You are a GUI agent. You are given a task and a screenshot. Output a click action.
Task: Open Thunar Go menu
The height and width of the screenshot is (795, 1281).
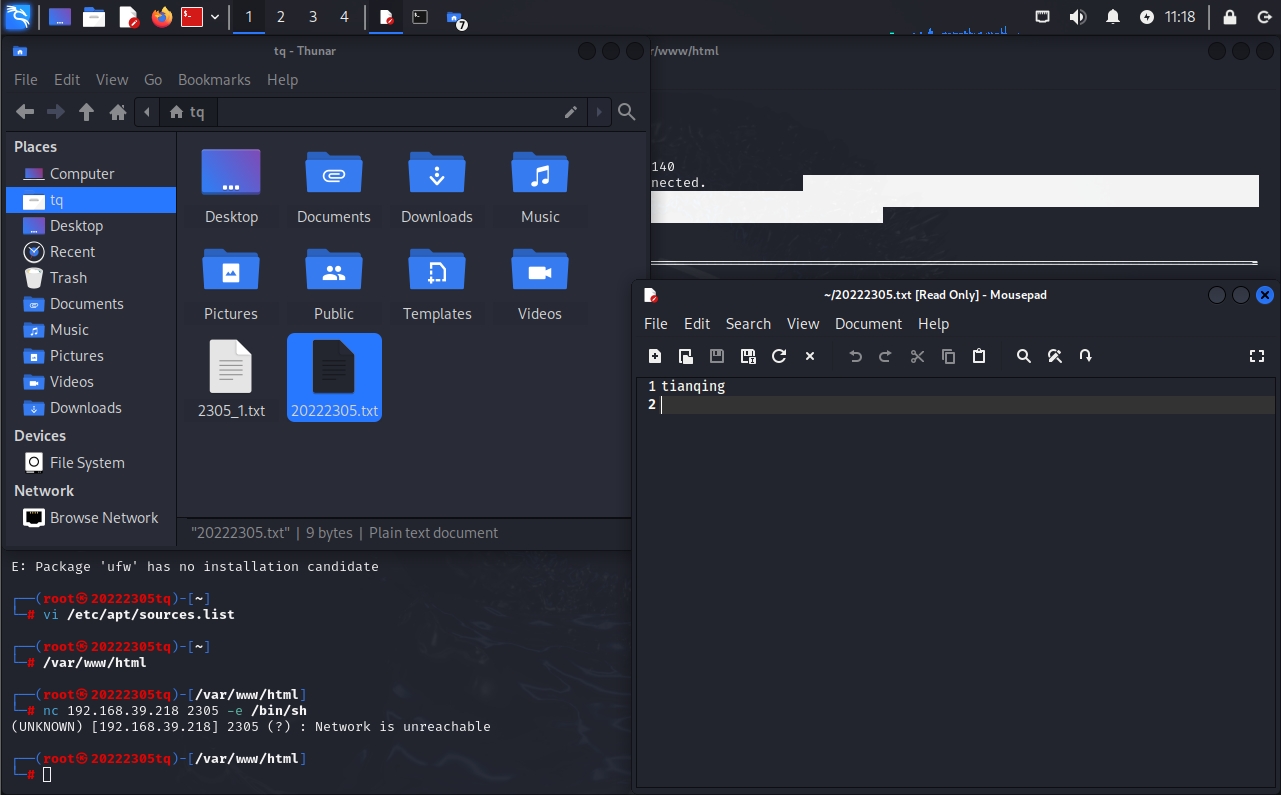[x=153, y=80]
